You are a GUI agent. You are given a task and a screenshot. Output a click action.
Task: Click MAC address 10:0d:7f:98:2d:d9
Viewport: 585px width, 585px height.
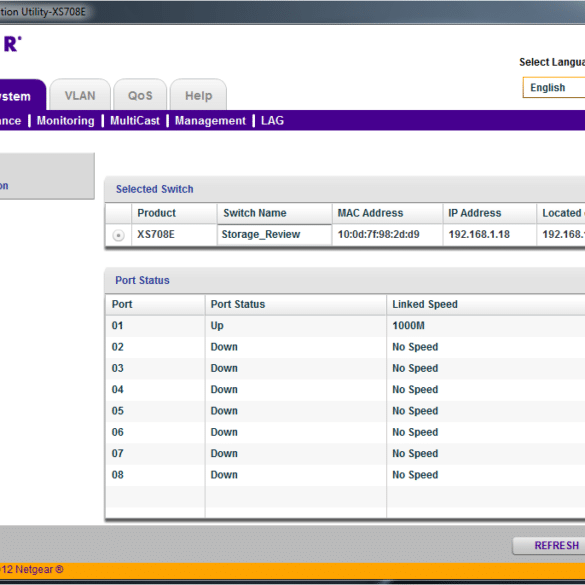click(x=378, y=234)
